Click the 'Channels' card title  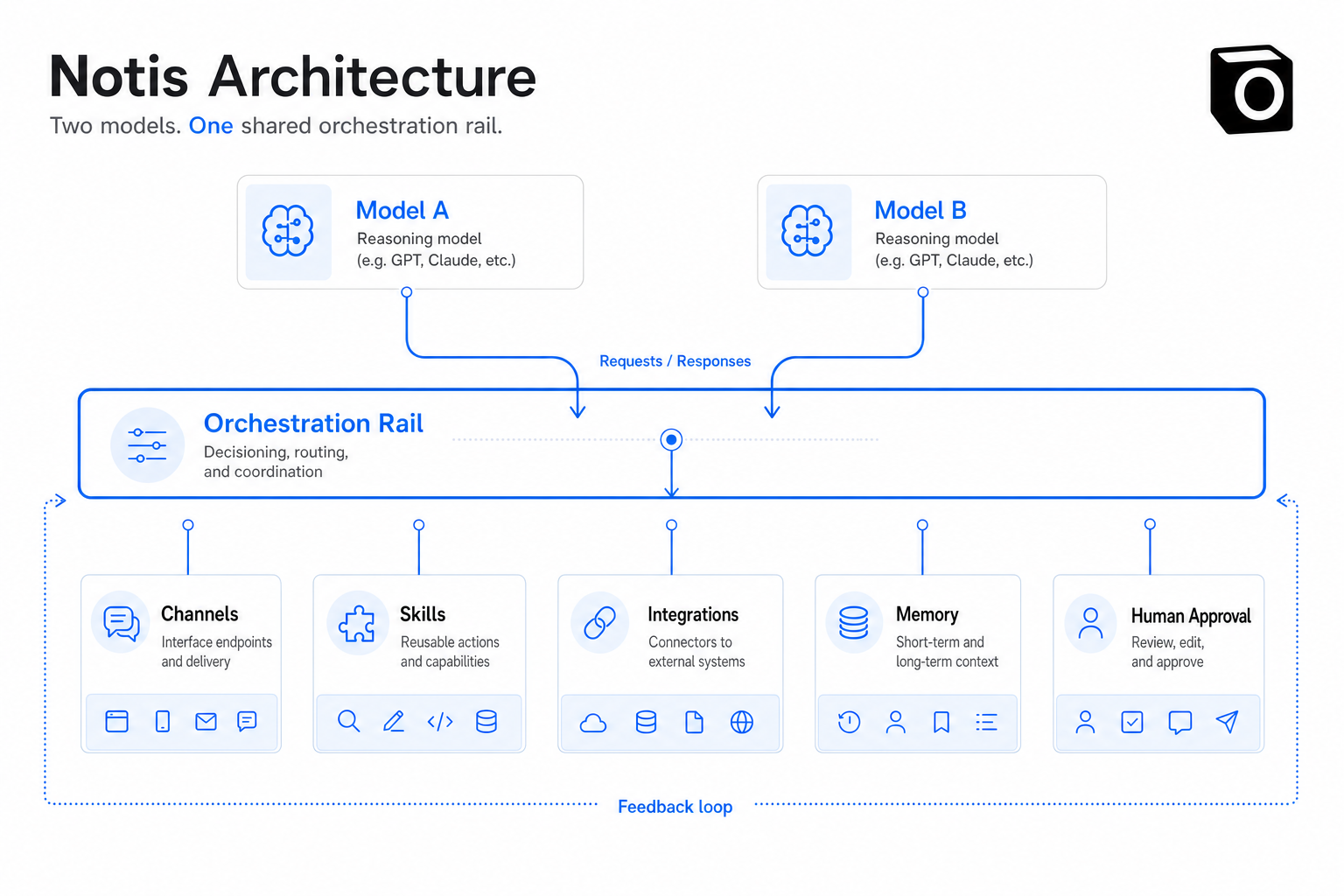(x=199, y=614)
